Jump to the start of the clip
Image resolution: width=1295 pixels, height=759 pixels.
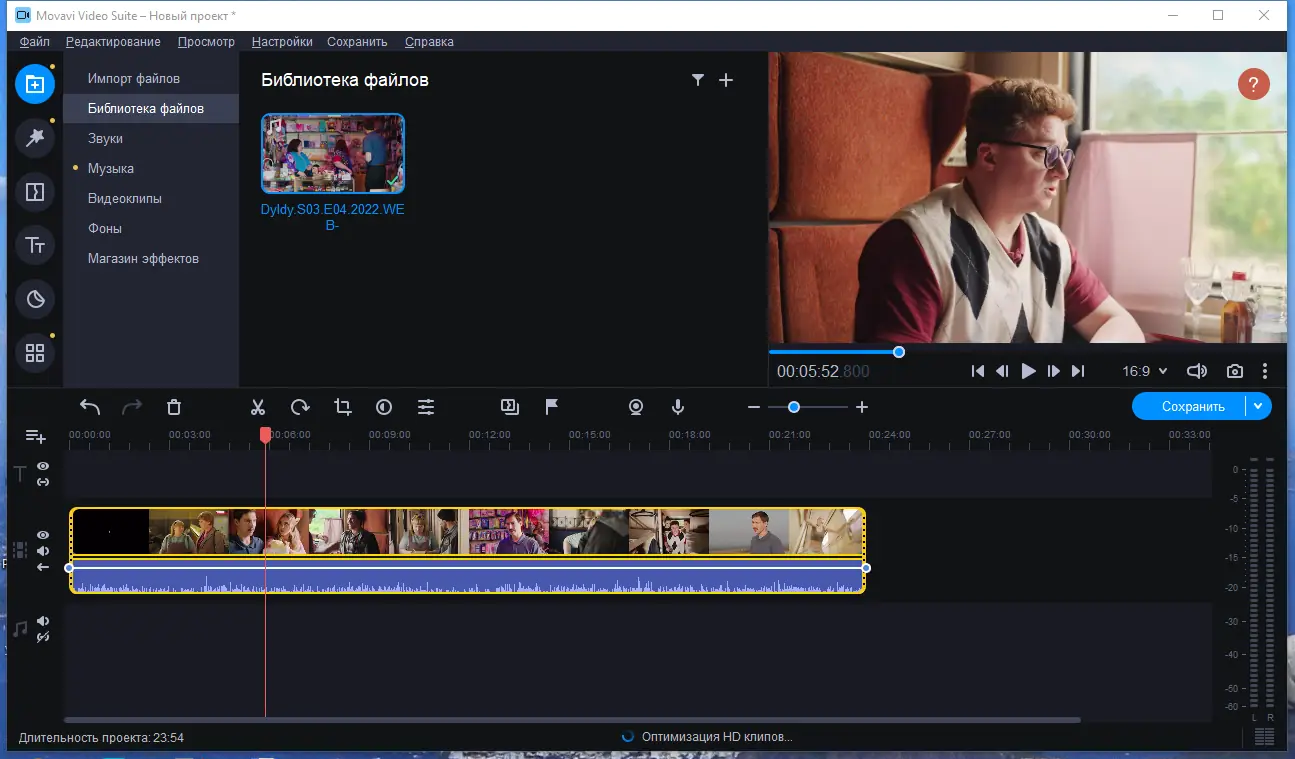click(x=978, y=371)
